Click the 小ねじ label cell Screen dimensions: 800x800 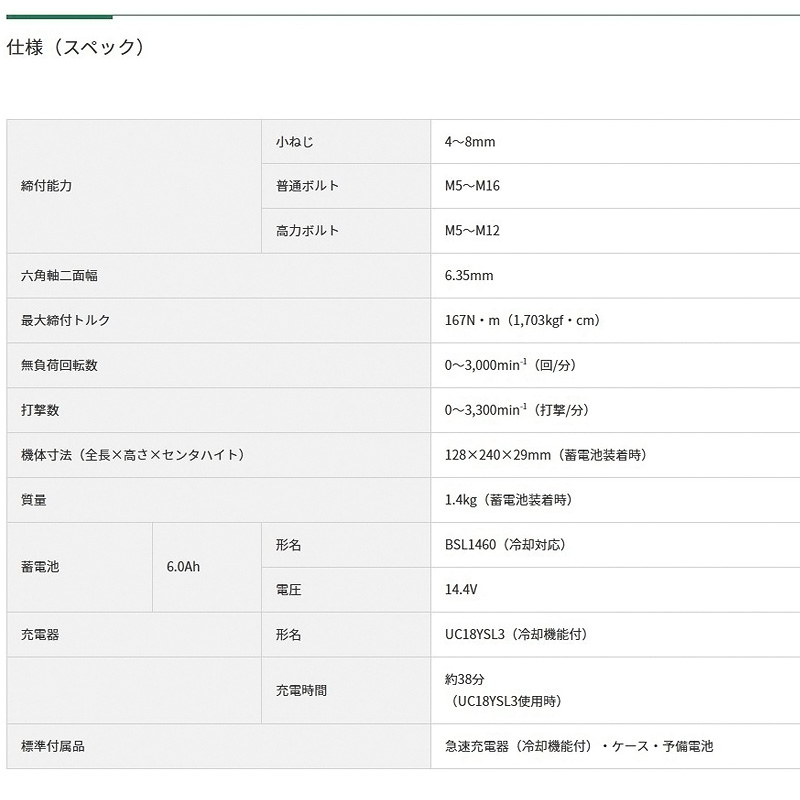click(346, 142)
